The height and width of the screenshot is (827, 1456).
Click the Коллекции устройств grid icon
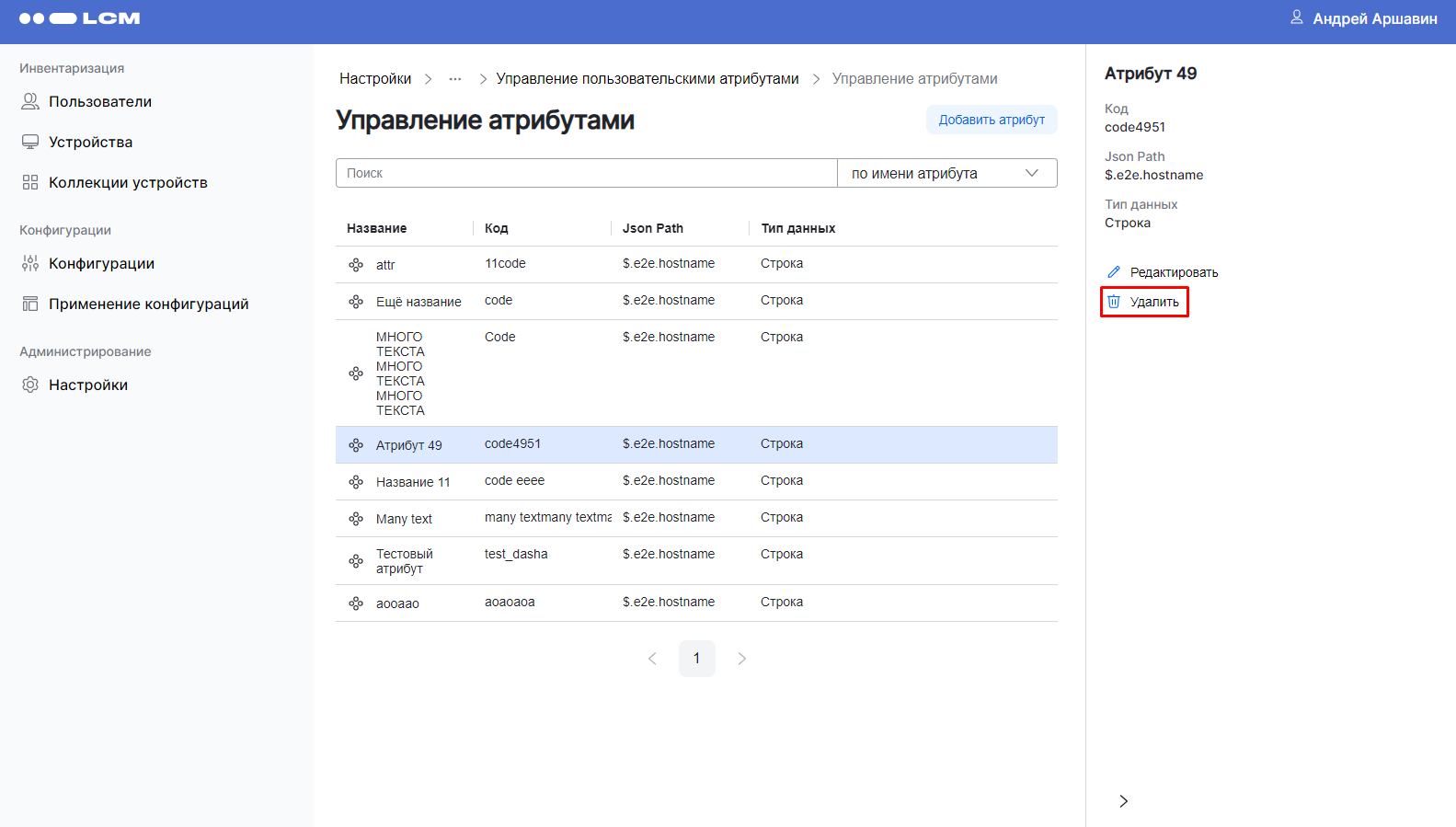pos(30,182)
